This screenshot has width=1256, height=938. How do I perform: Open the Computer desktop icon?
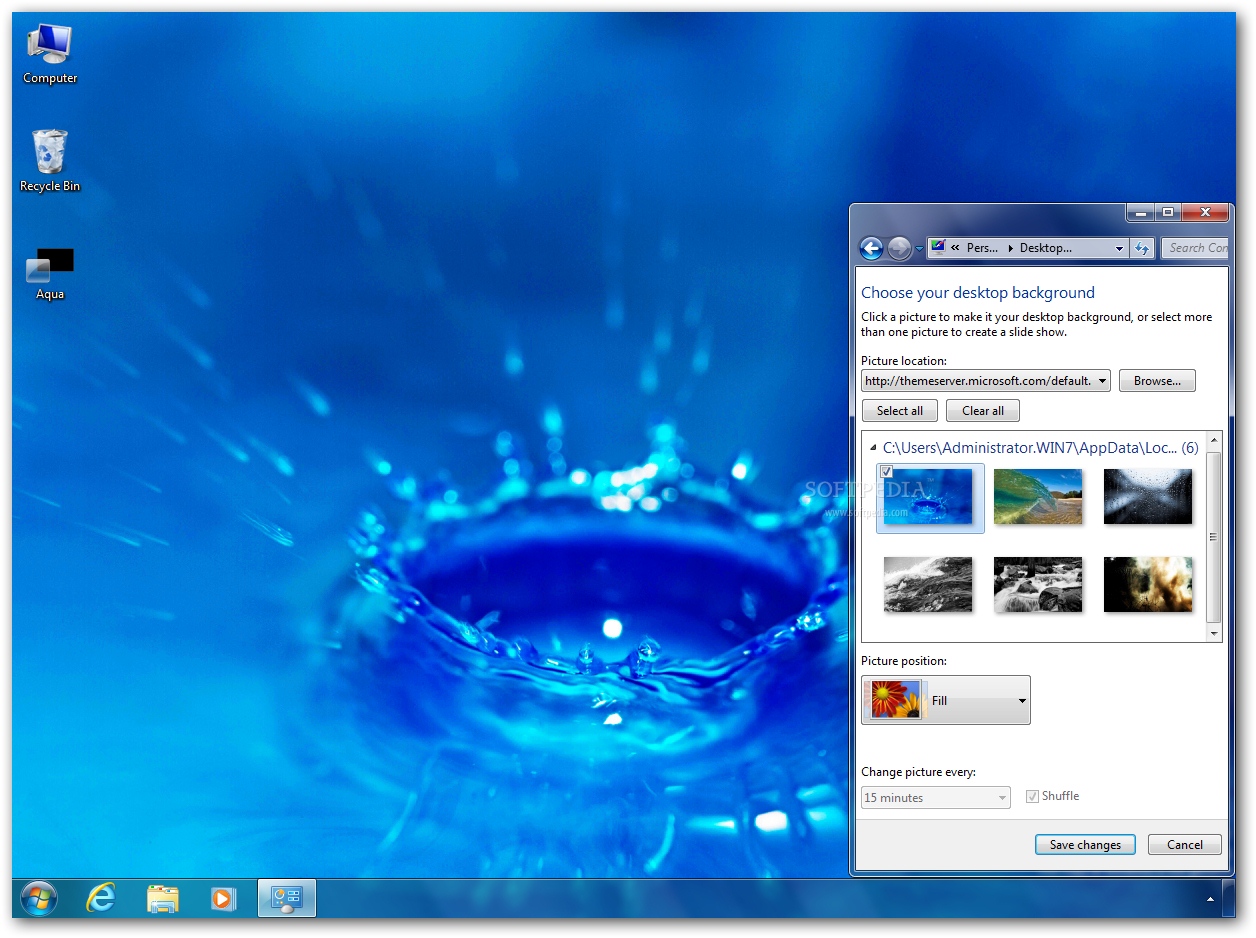click(50, 54)
